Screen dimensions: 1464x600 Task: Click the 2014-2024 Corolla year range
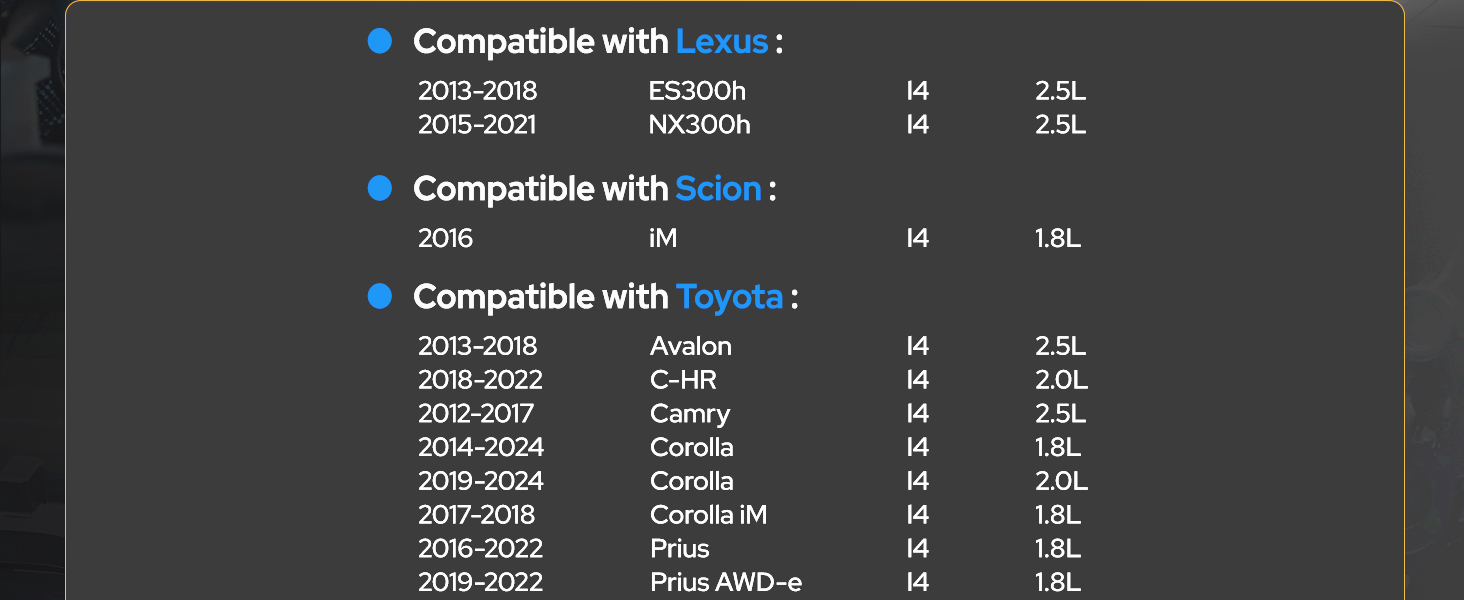coord(481,448)
